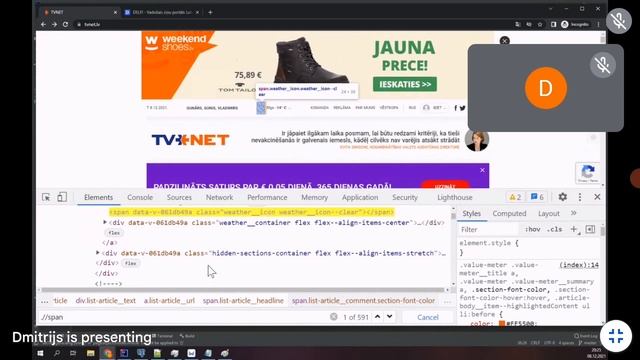
Task: Expand the weather__container div node
Action: pyautogui.click(x=105, y=222)
